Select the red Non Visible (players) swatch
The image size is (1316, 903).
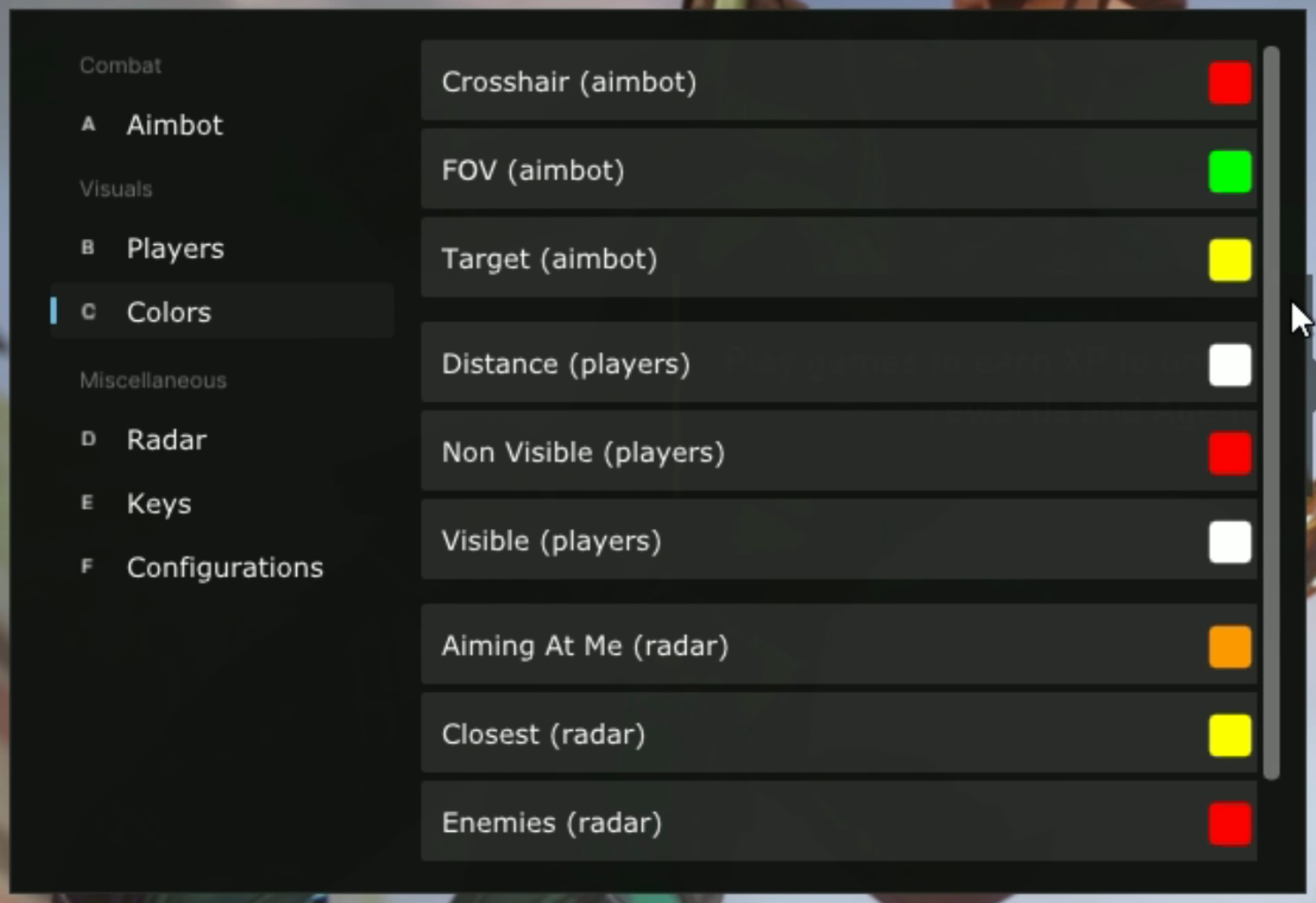[x=1229, y=454]
